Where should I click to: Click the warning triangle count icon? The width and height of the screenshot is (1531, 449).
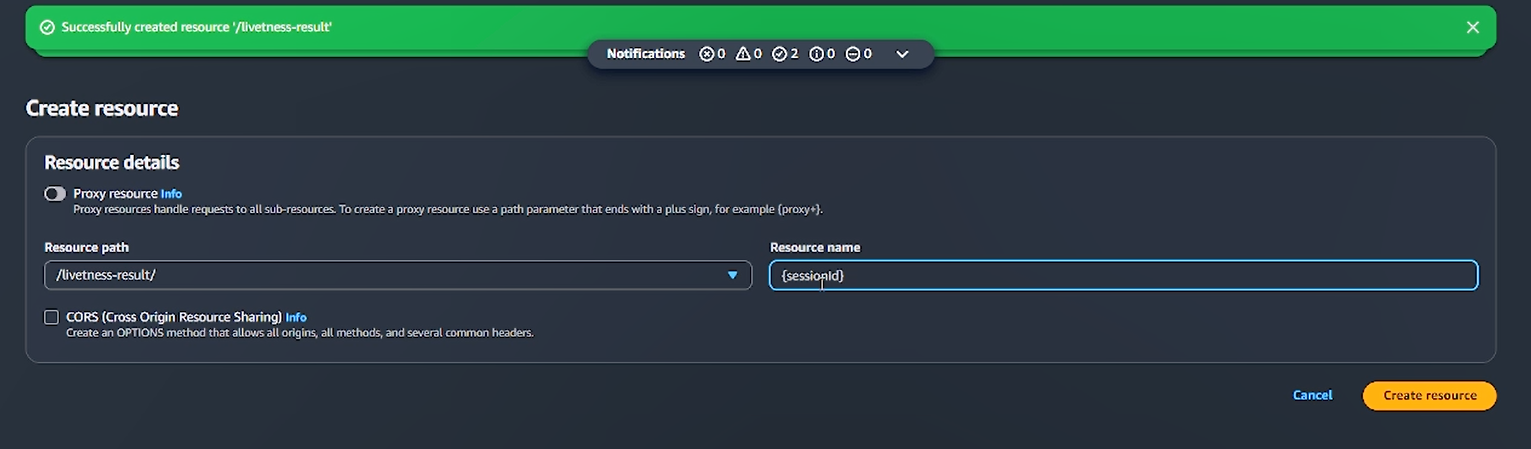click(743, 54)
